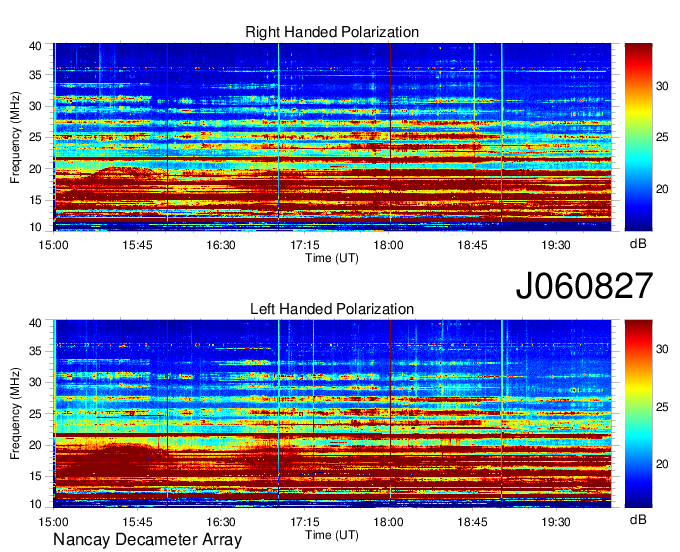Click 18:00 tick on Right Handed time axis
The width and height of the screenshot is (680, 552).
click(x=389, y=245)
